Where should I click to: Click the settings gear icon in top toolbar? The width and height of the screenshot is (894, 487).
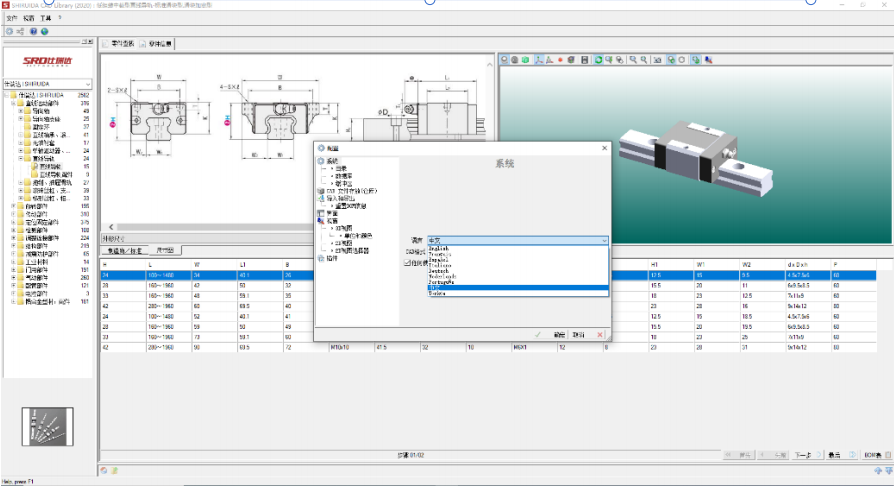click(x=9, y=31)
